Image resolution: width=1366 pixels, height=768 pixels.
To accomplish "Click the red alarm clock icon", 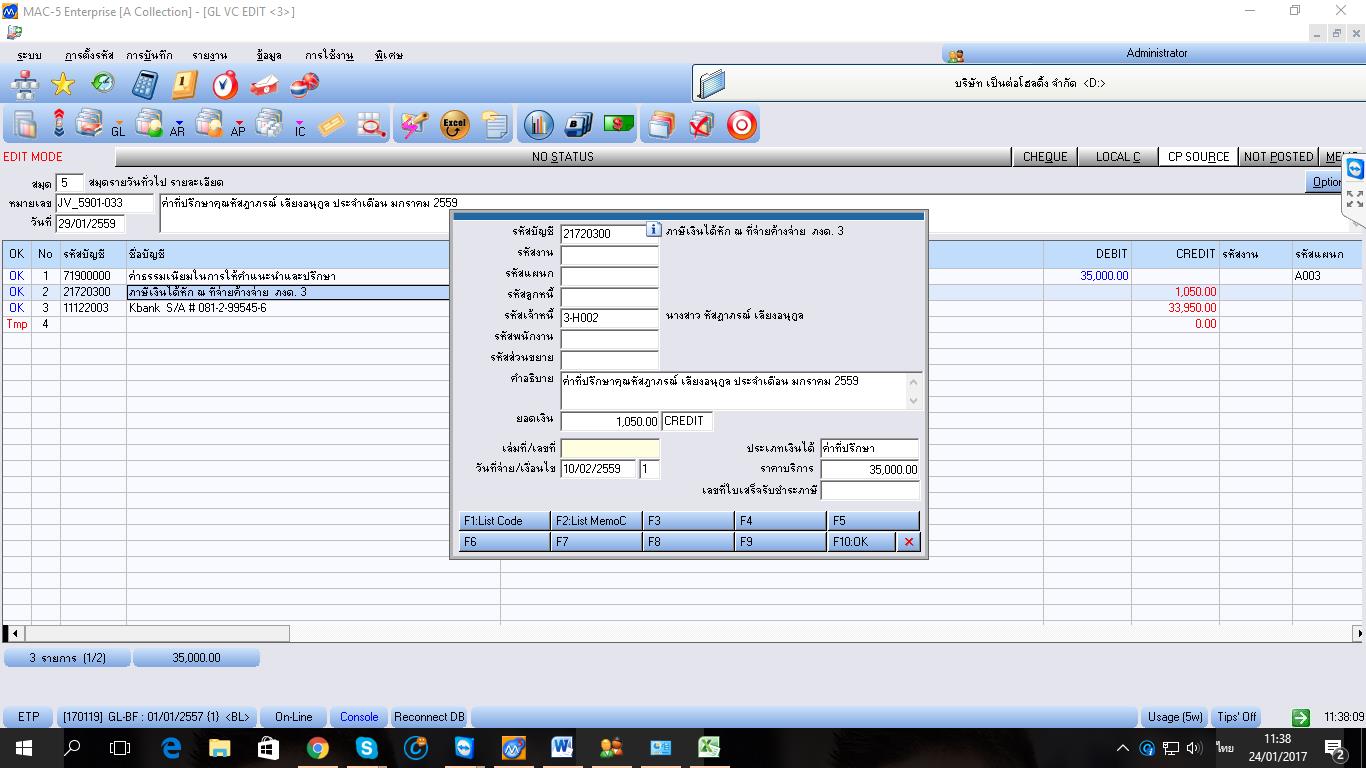I will [225, 85].
